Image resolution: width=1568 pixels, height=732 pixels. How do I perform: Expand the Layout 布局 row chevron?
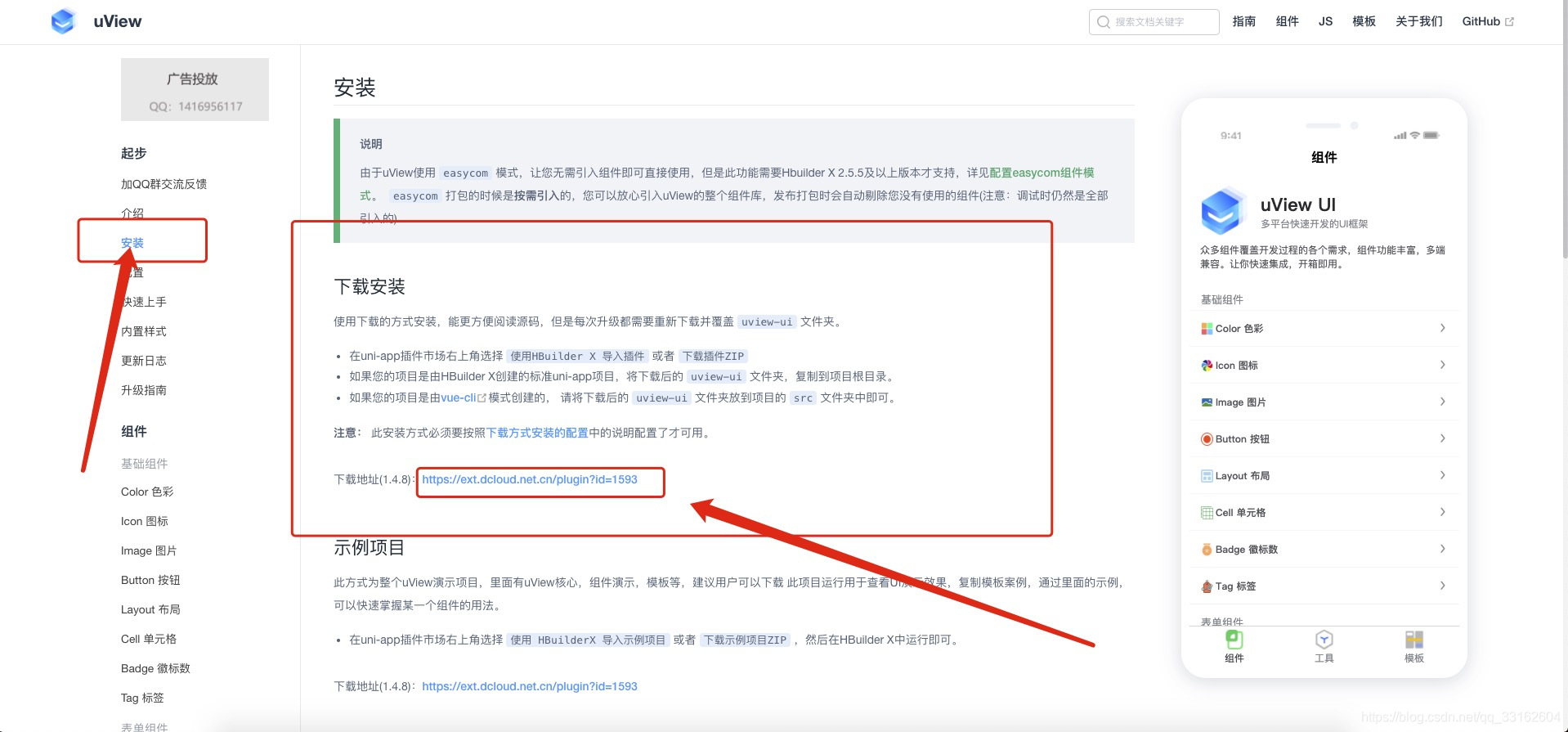pos(1442,475)
